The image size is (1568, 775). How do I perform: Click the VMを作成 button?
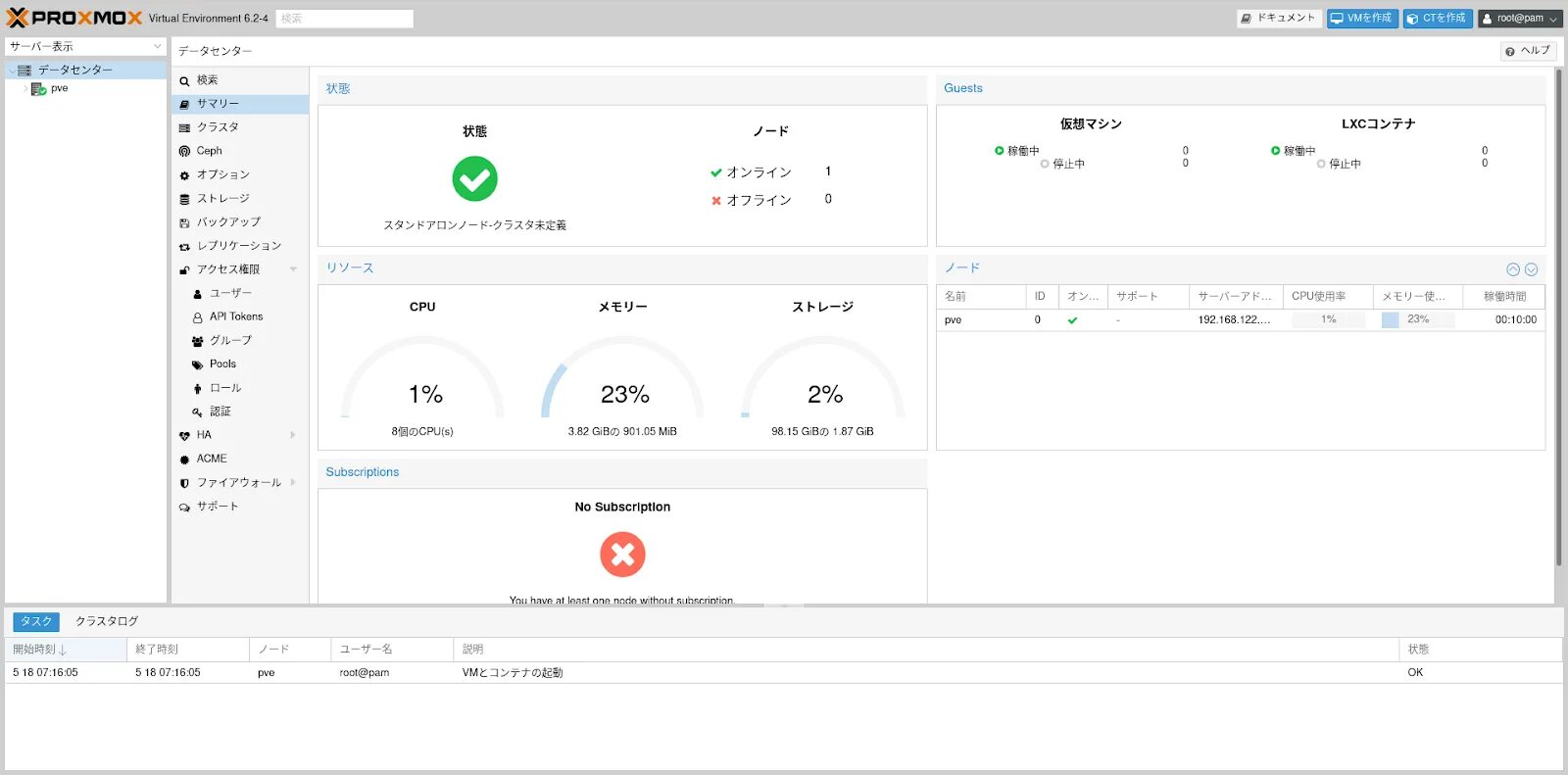(1362, 18)
